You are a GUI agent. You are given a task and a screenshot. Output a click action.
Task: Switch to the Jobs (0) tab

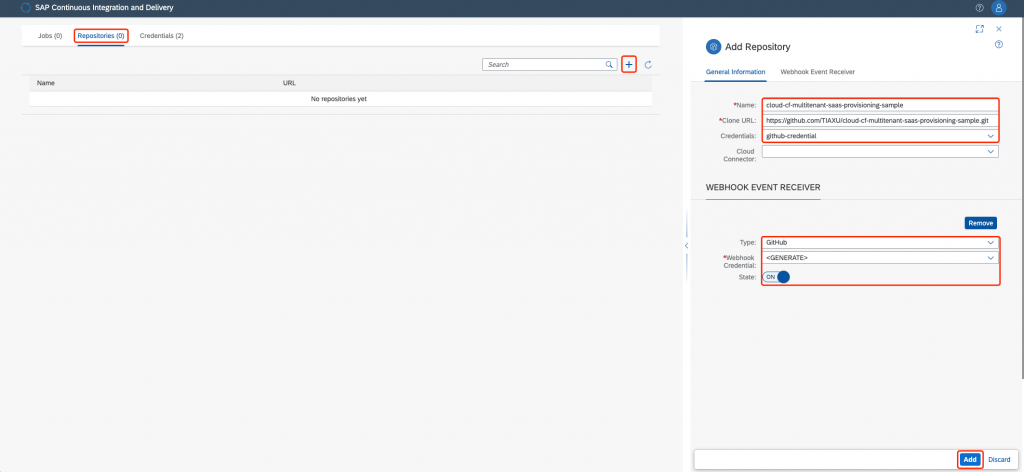click(x=50, y=36)
